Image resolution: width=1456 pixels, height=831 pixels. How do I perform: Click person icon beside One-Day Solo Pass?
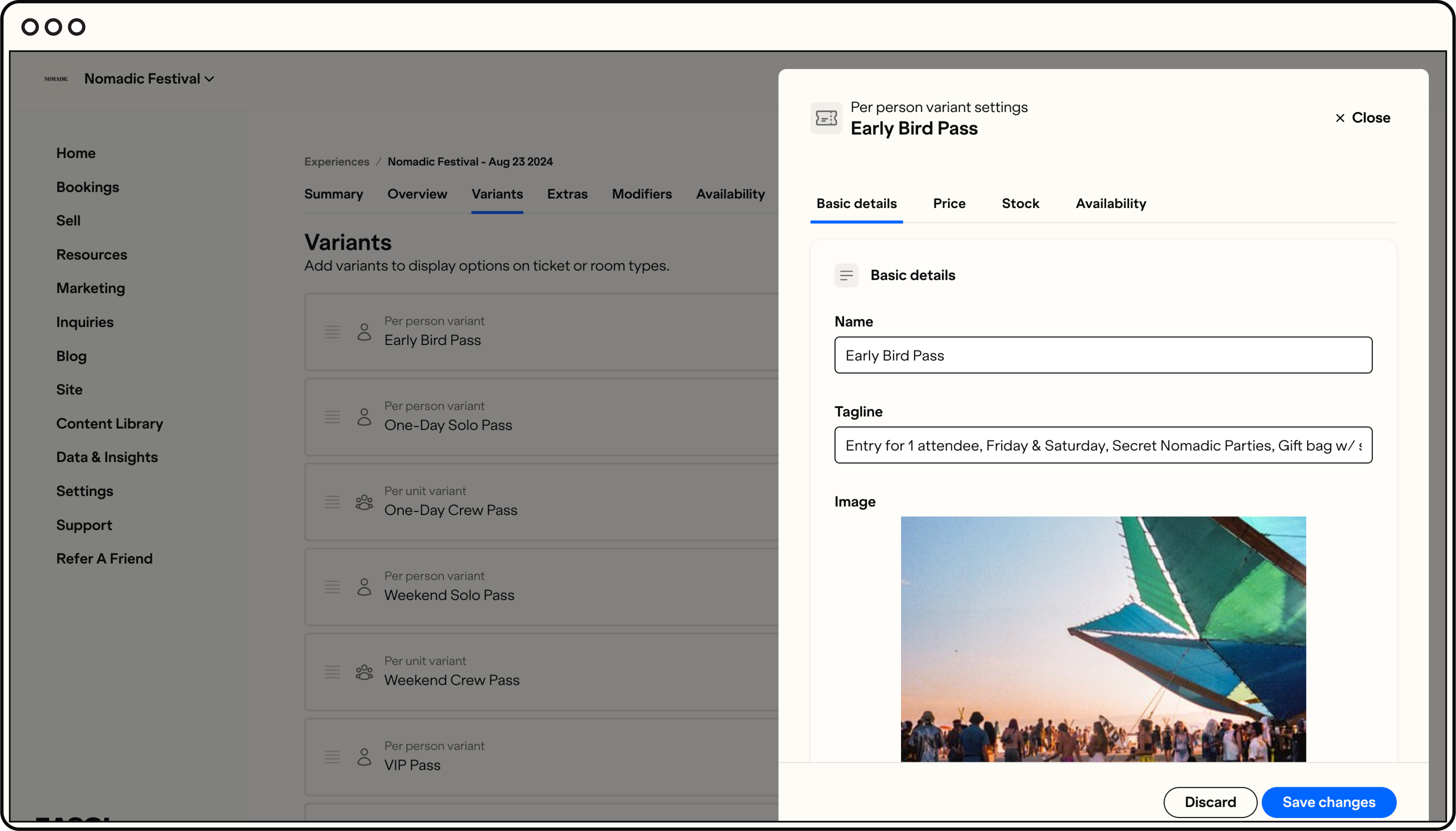(x=364, y=417)
